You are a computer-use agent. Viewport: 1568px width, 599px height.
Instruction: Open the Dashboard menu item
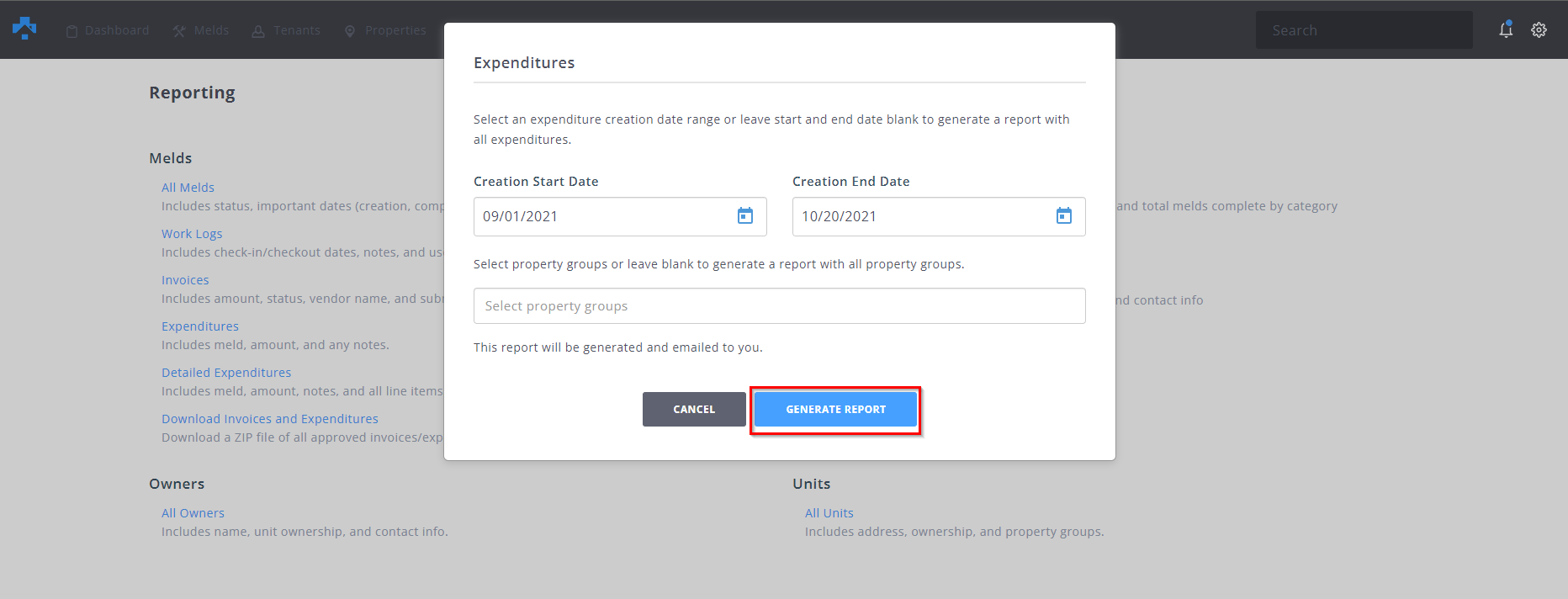click(108, 30)
